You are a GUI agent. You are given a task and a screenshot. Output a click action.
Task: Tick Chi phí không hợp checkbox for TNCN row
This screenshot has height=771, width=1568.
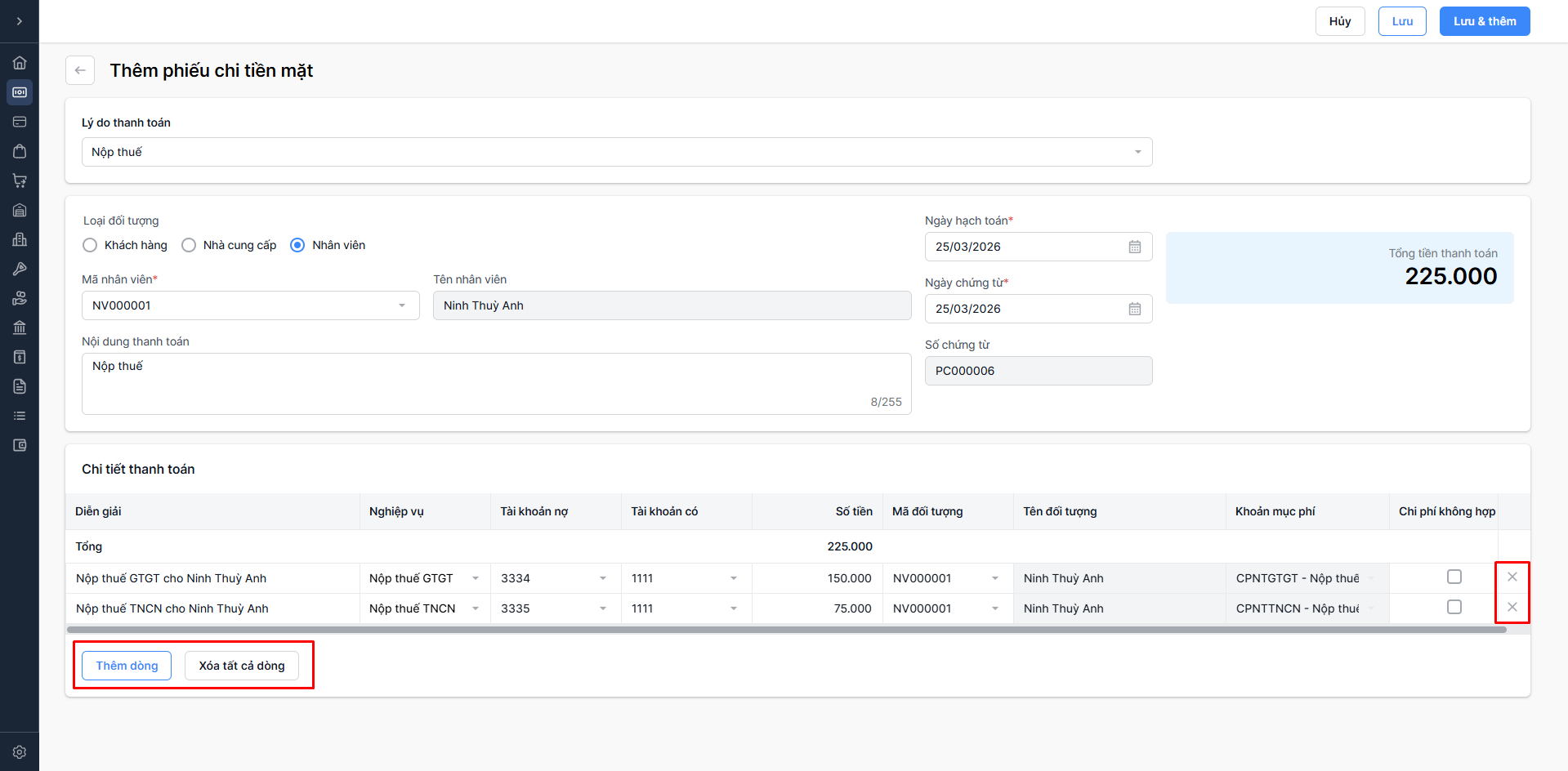1454,608
